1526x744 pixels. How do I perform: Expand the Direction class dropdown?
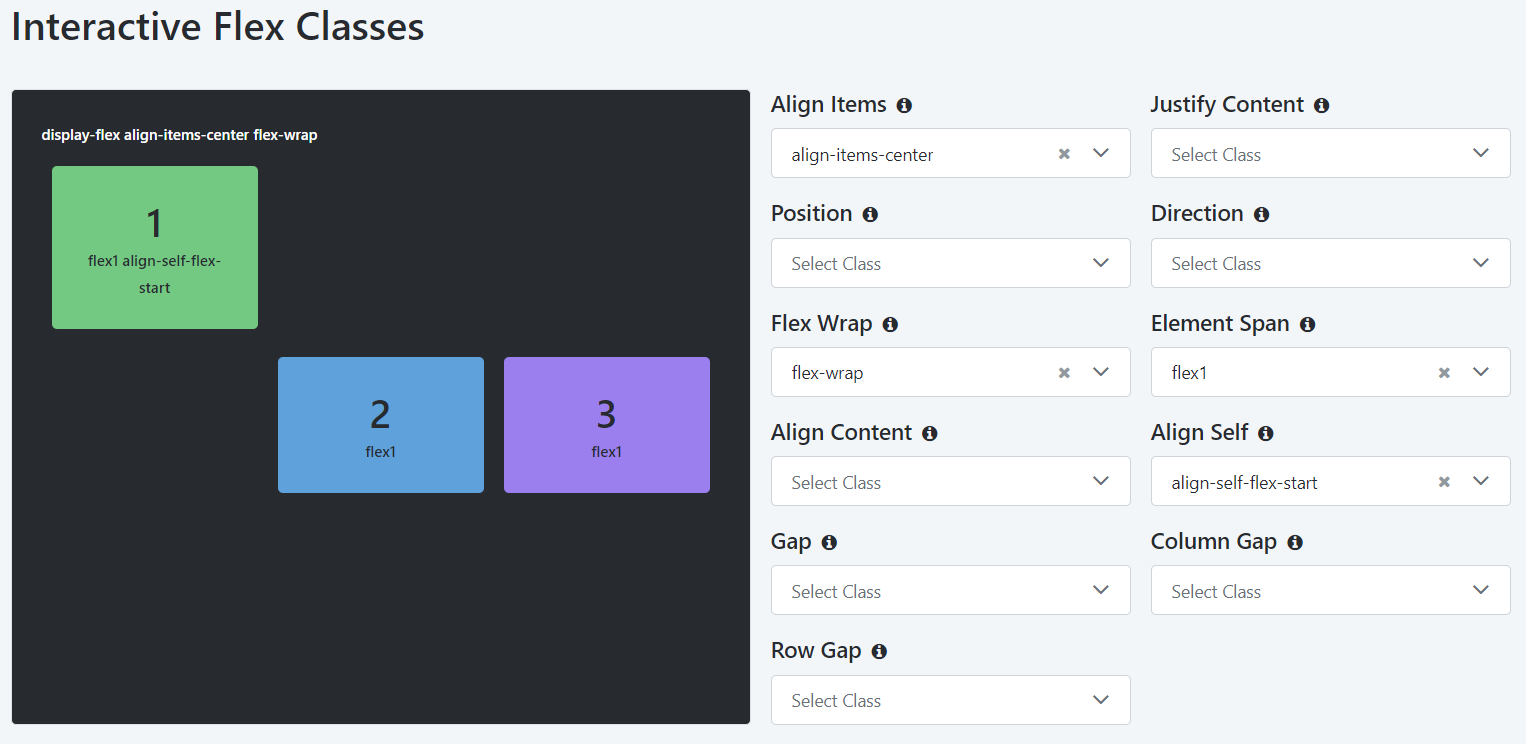click(x=1330, y=263)
